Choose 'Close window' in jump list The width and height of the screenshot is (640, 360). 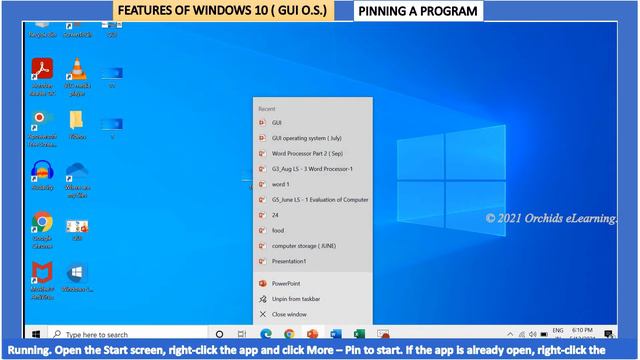pyautogui.click(x=313, y=314)
